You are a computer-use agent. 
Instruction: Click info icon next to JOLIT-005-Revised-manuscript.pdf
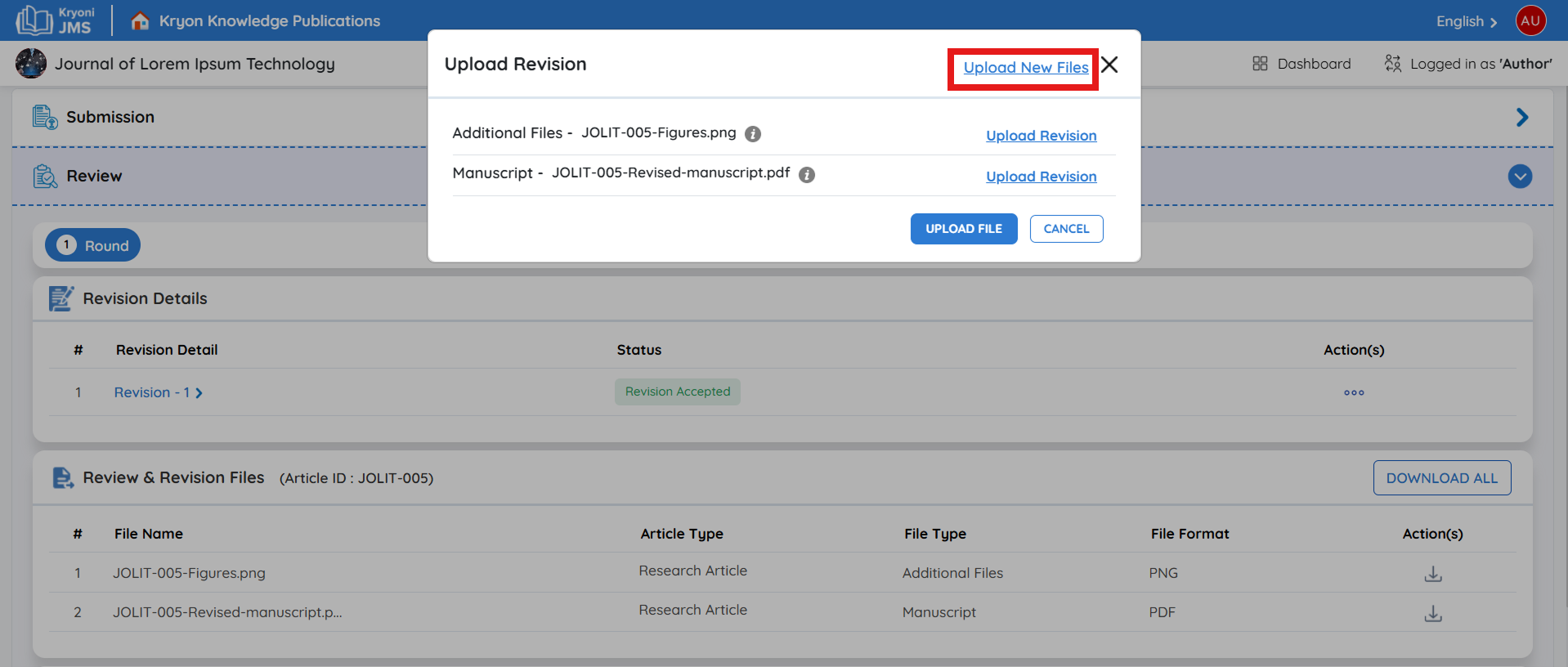point(807,175)
